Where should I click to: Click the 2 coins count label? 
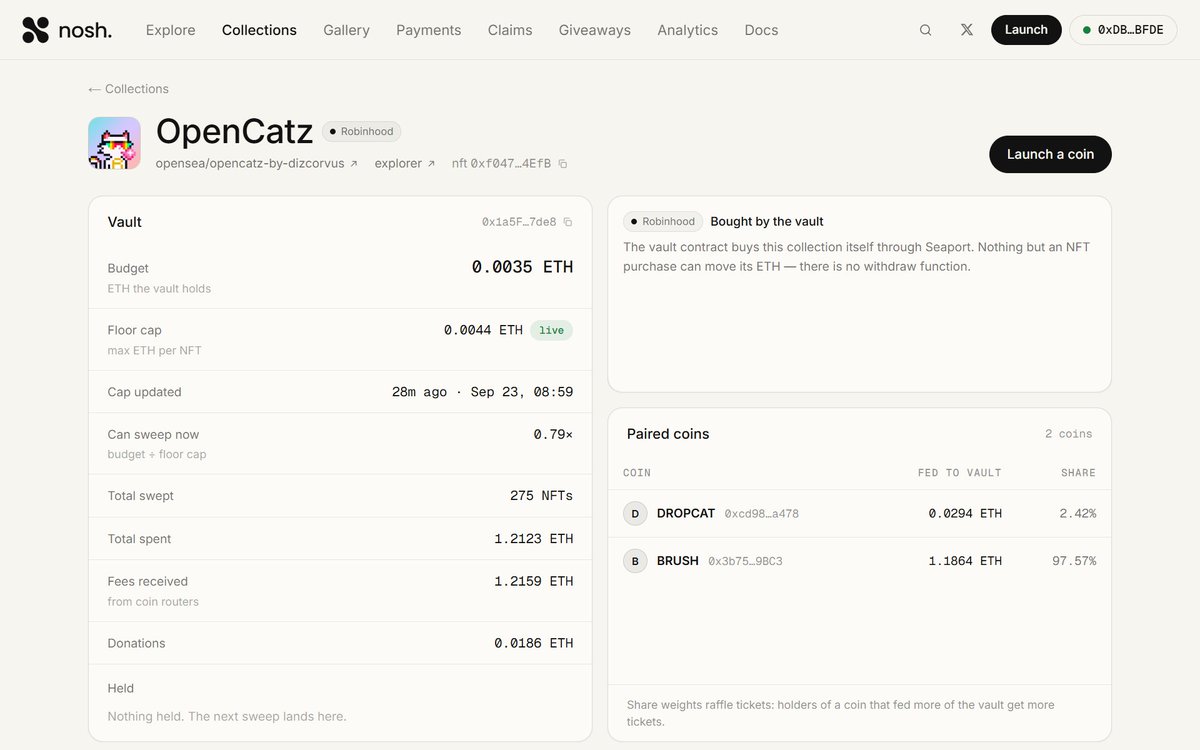(1069, 434)
